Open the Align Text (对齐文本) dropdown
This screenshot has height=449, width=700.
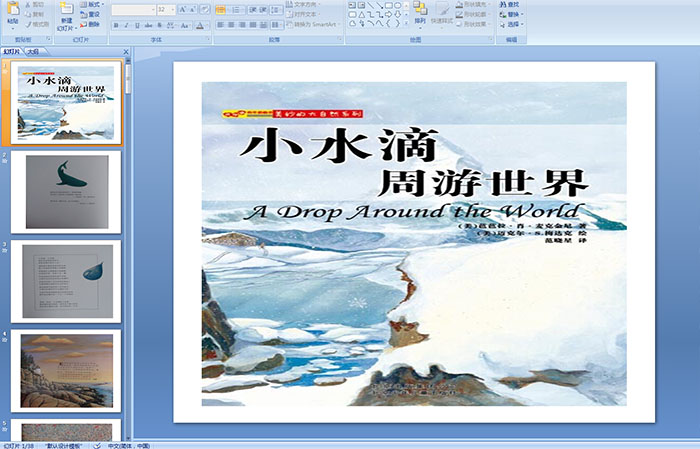click(303, 14)
